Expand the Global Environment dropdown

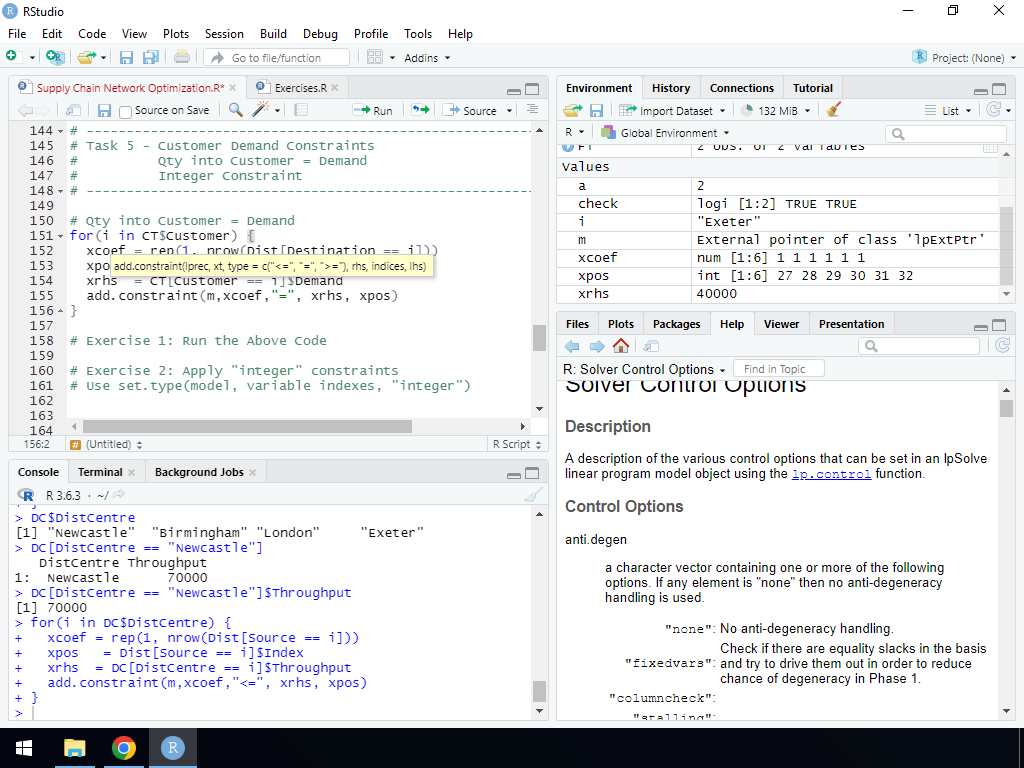point(670,132)
